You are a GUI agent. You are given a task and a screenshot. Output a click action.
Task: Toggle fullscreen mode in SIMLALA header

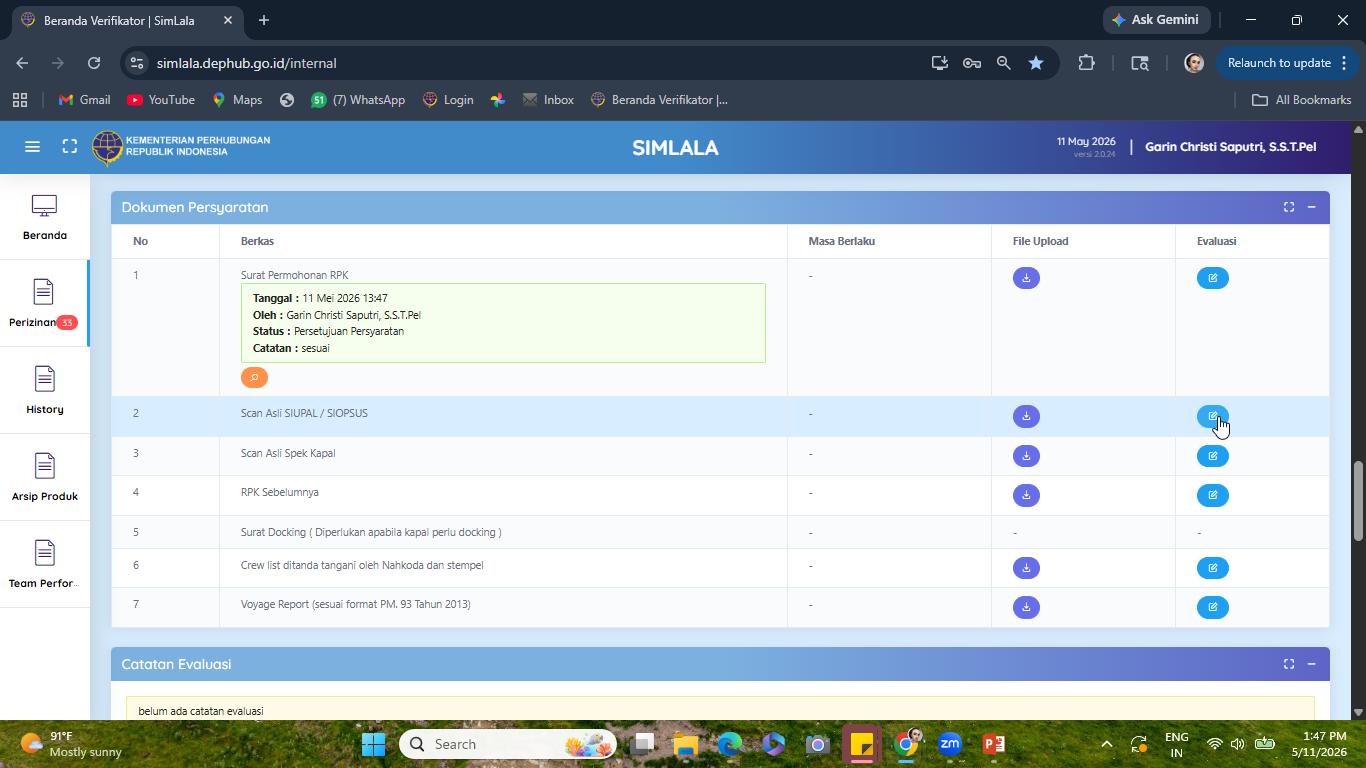(69, 147)
